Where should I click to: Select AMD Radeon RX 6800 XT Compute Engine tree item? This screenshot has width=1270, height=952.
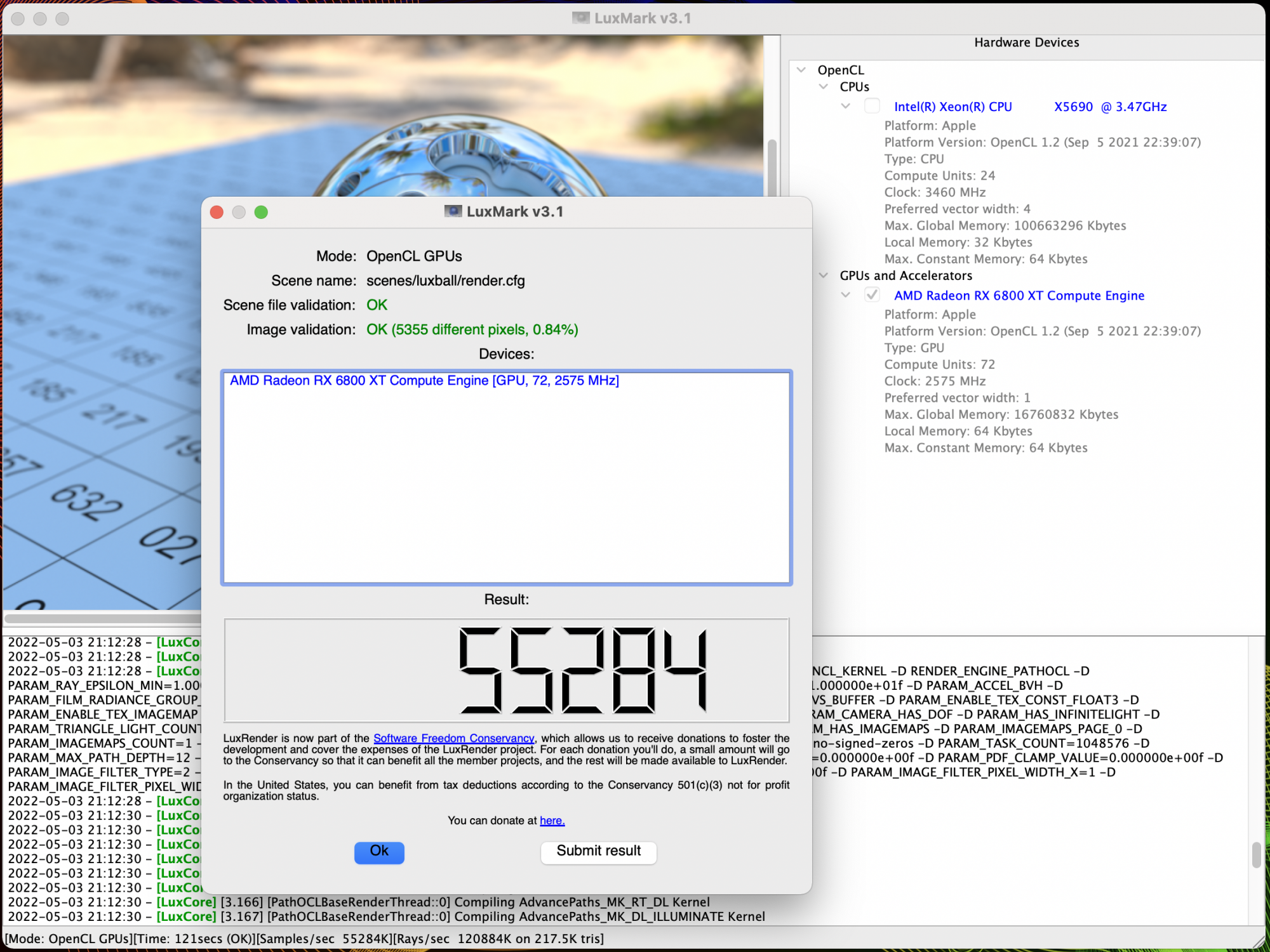point(1019,295)
